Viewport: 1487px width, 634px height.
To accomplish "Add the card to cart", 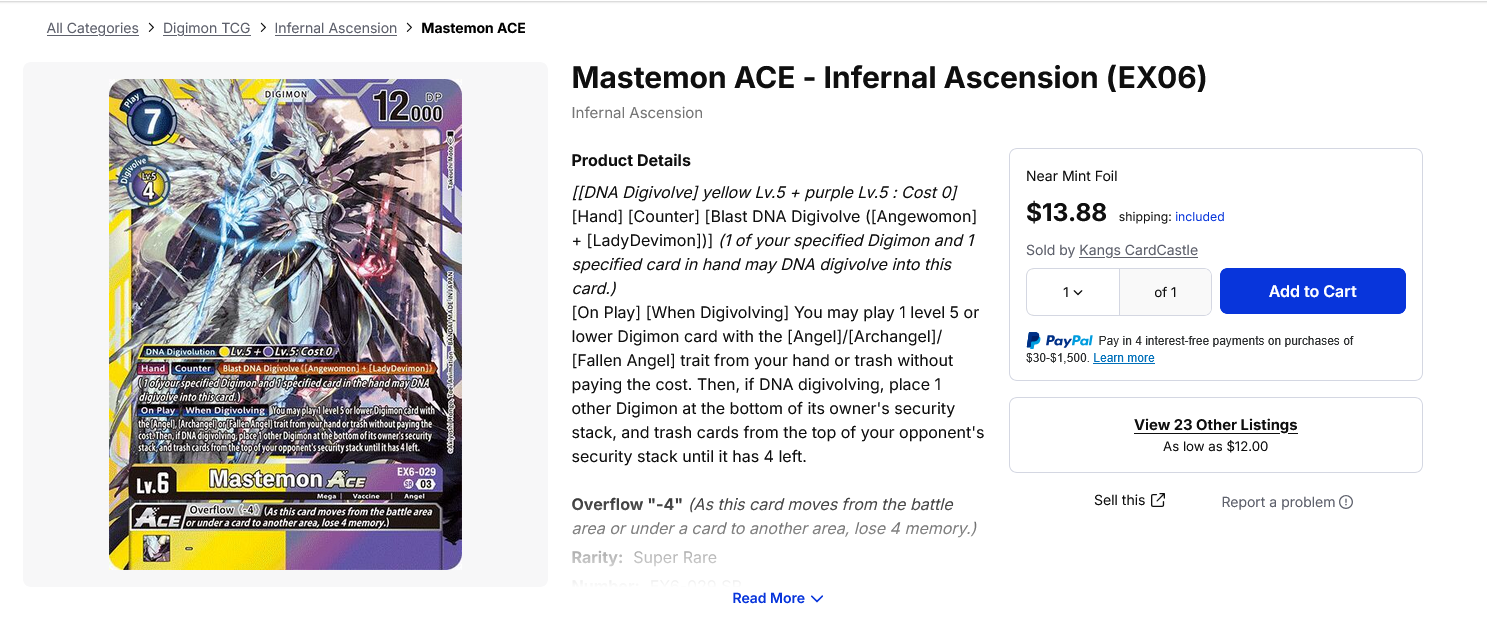I will point(1312,291).
